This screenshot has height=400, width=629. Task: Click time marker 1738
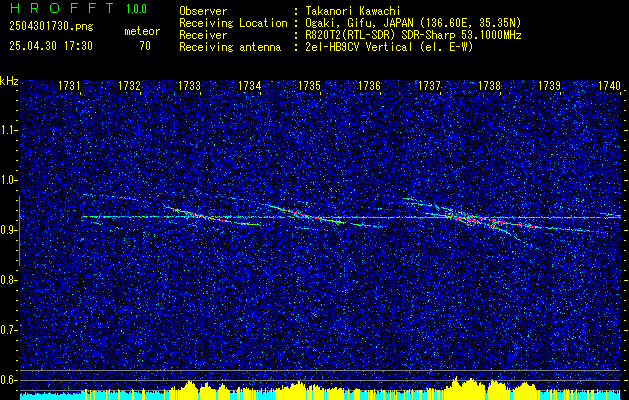point(489,85)
